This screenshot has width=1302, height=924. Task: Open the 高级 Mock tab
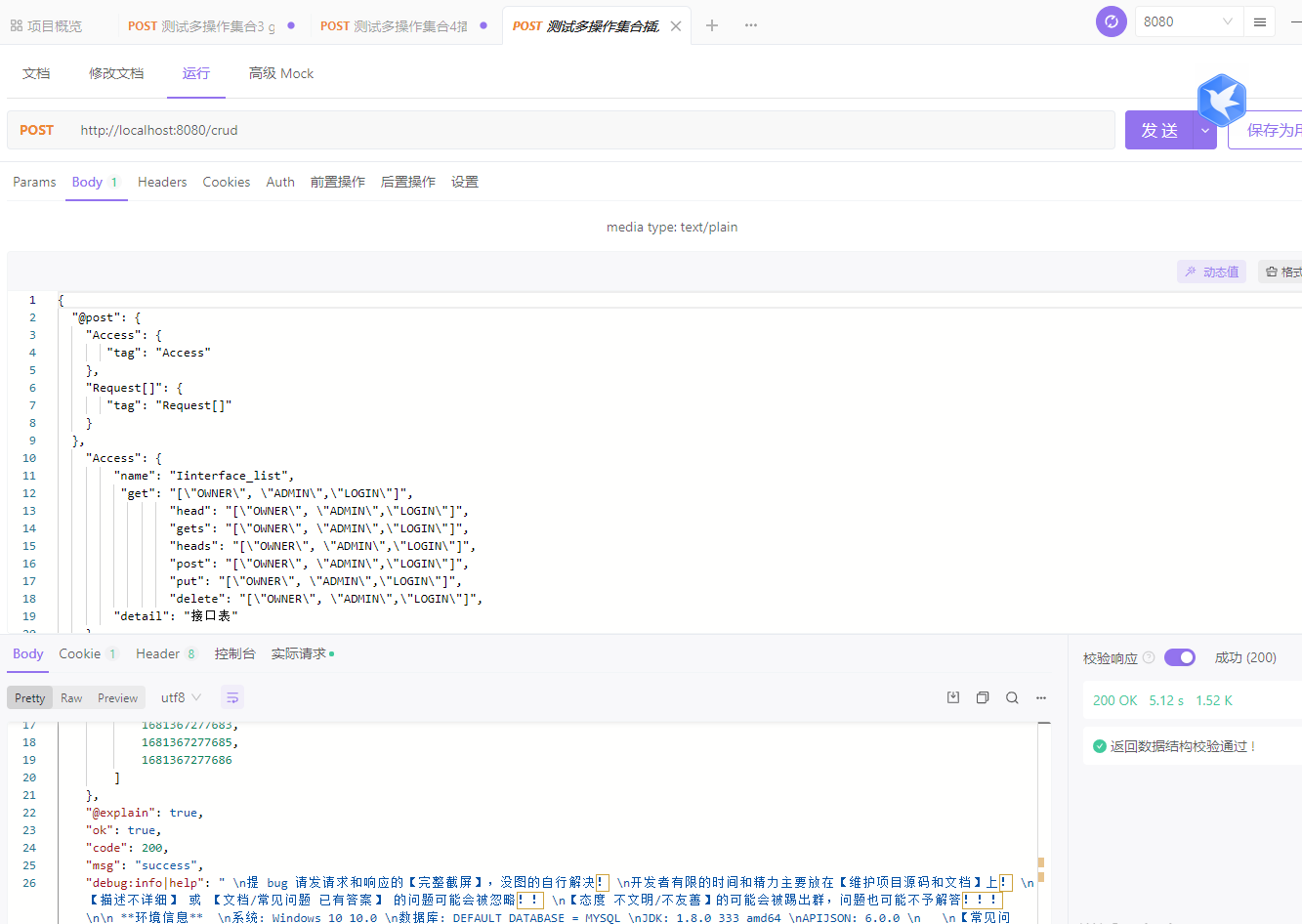[280, 73]
